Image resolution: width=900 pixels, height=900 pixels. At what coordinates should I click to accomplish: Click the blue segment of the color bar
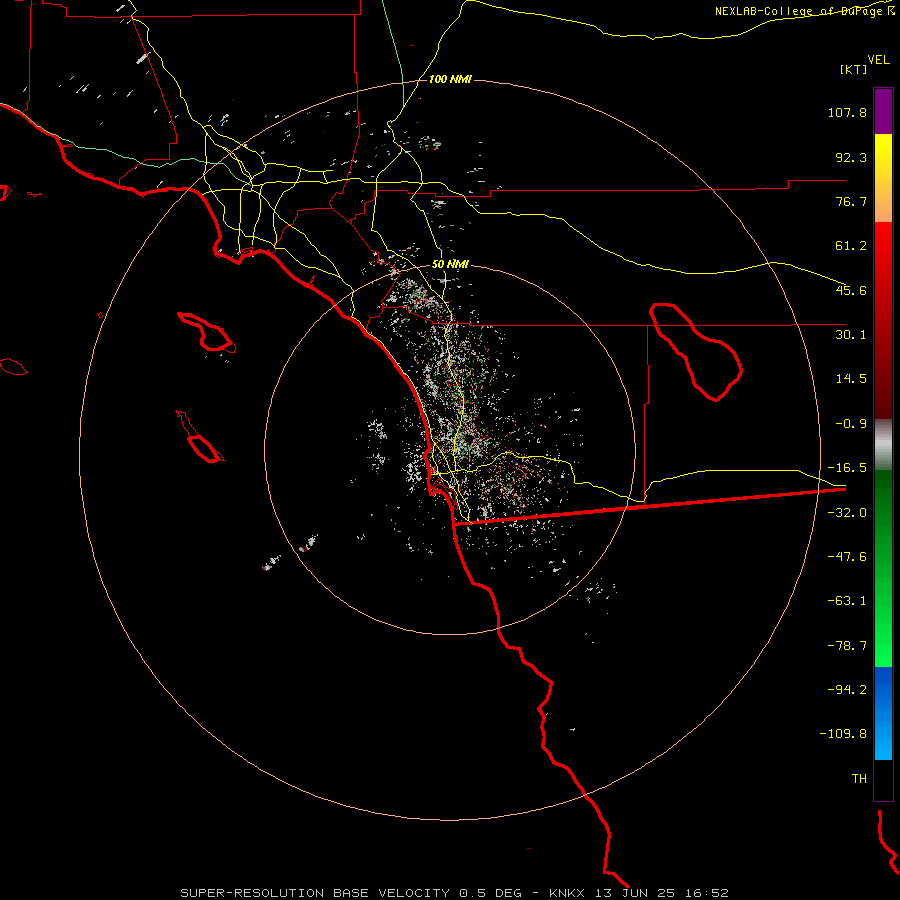883,713
